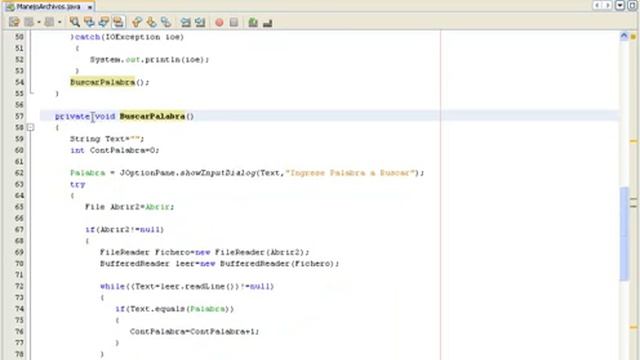
Task: Open the Back history dropdown arrow
Action: 39,22
